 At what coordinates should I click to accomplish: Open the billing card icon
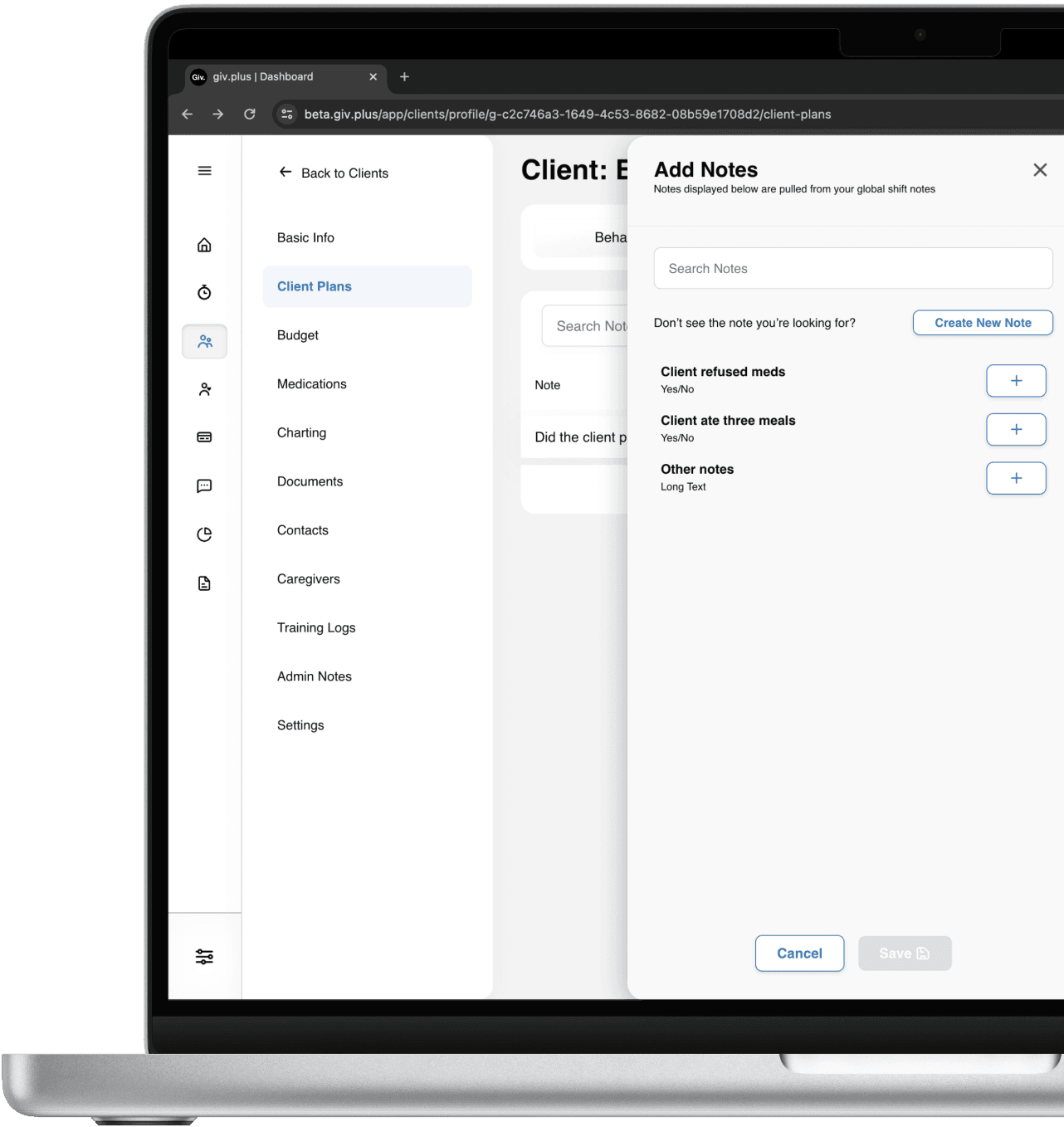[x=204, y=437]
